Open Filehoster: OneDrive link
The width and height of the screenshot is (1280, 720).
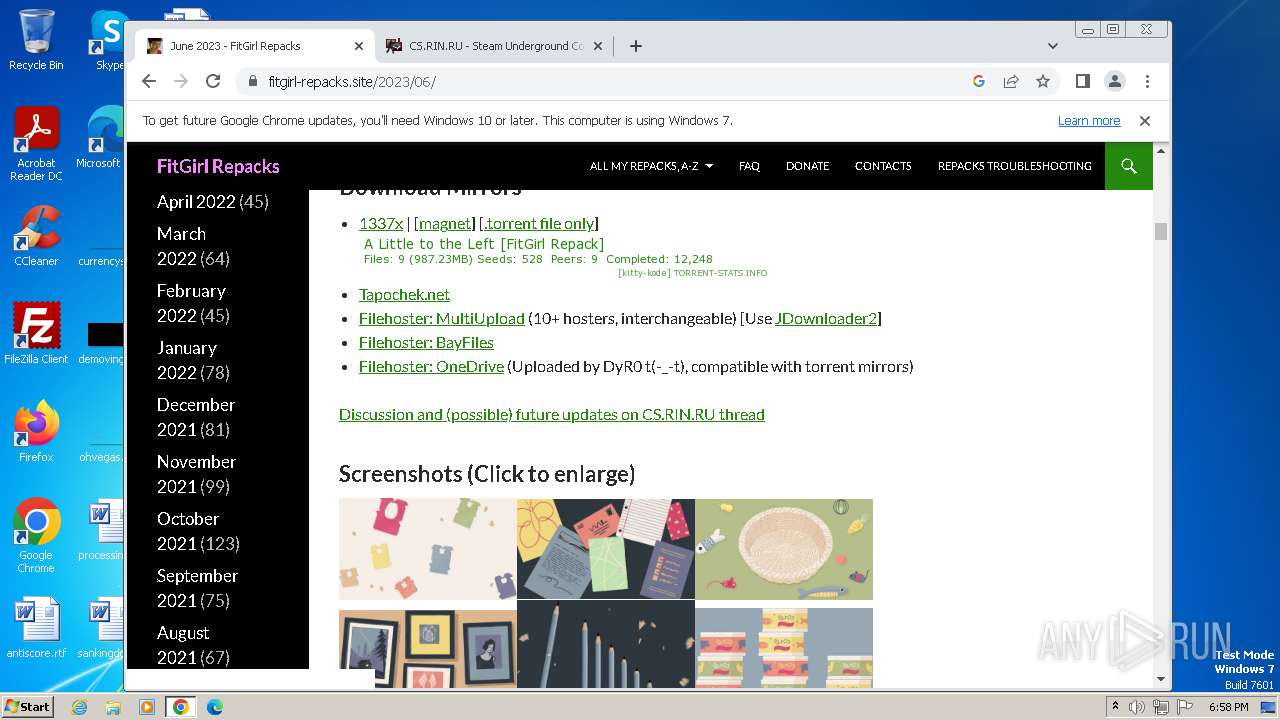pyautogui.click(x=431, y=367)
